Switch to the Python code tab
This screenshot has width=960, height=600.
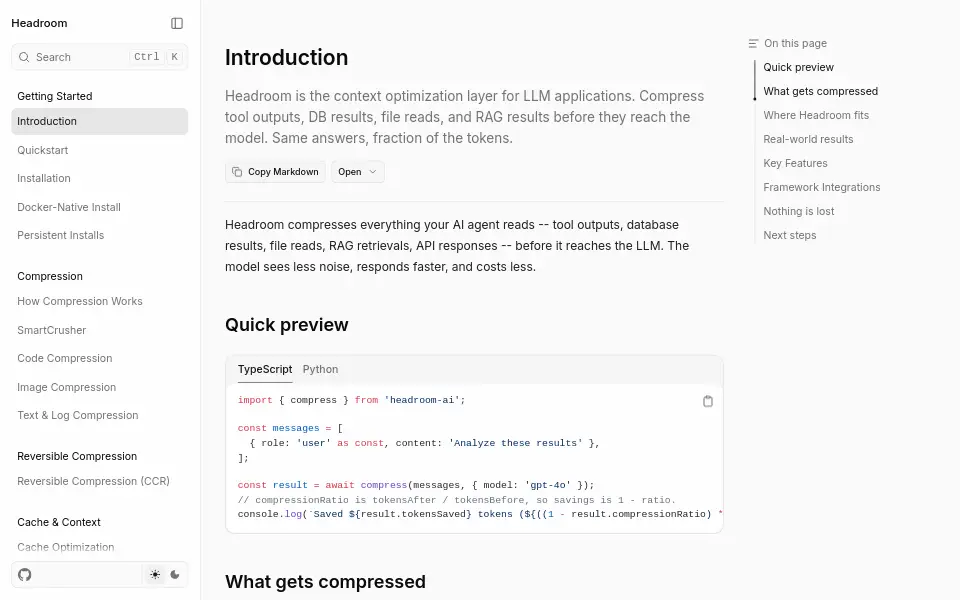[x=320, y=369]
